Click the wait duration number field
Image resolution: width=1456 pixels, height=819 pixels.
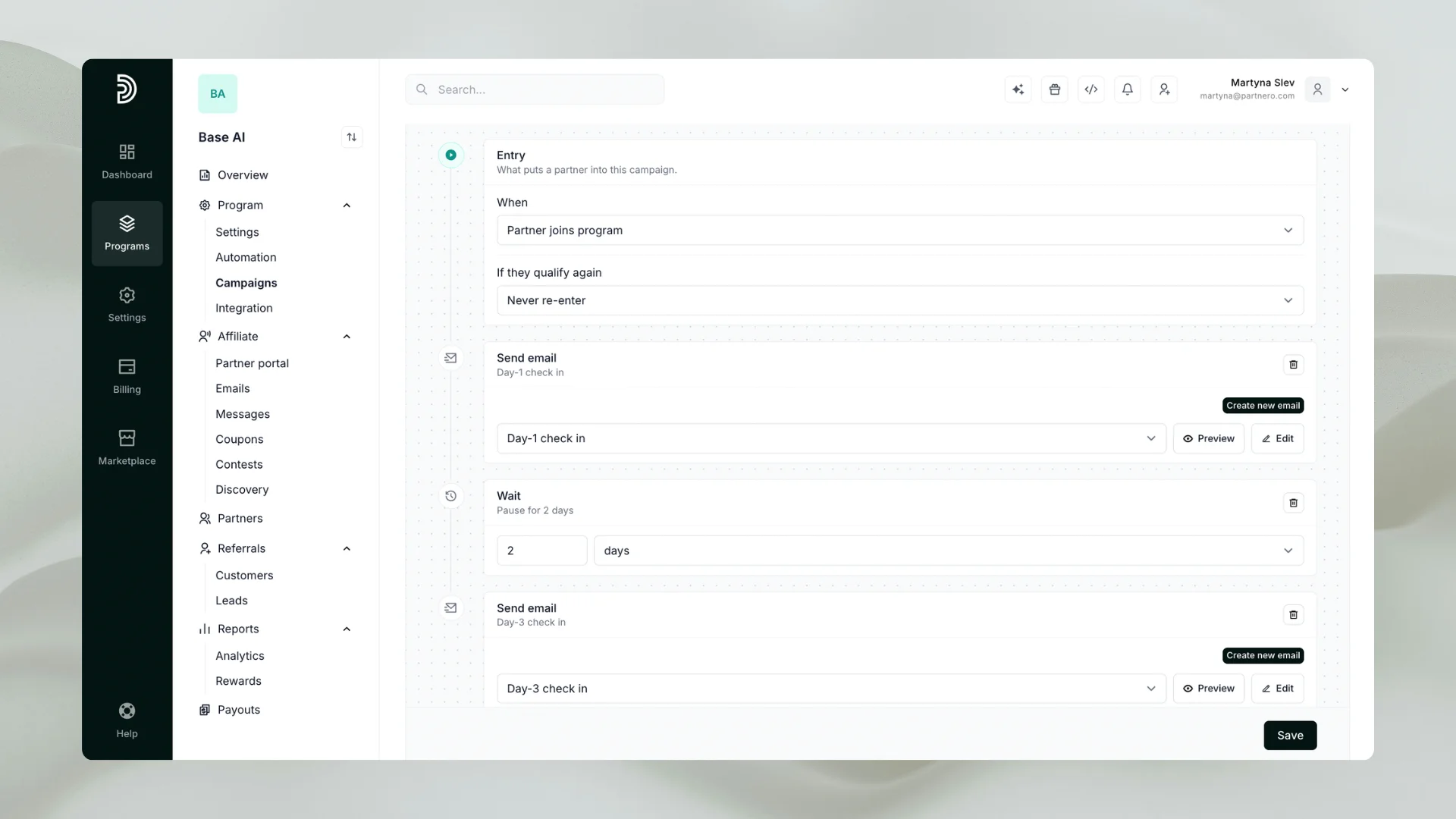pos(541,551)
